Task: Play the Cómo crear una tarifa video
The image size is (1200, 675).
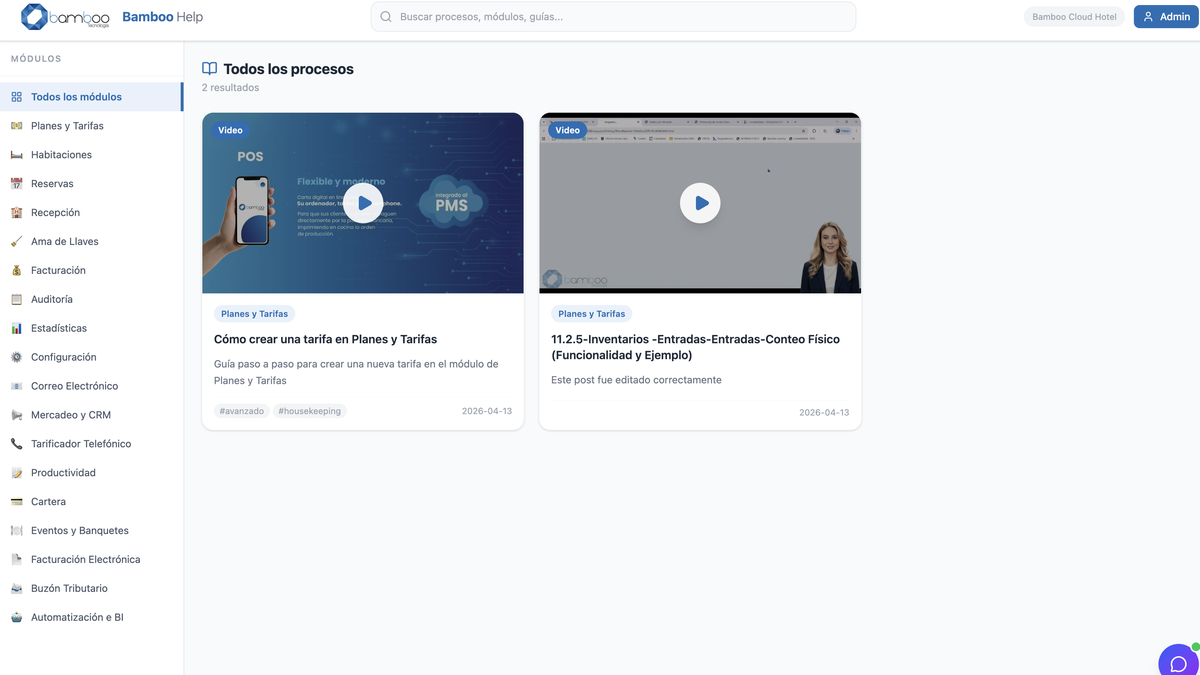Action: click(363, 203)
